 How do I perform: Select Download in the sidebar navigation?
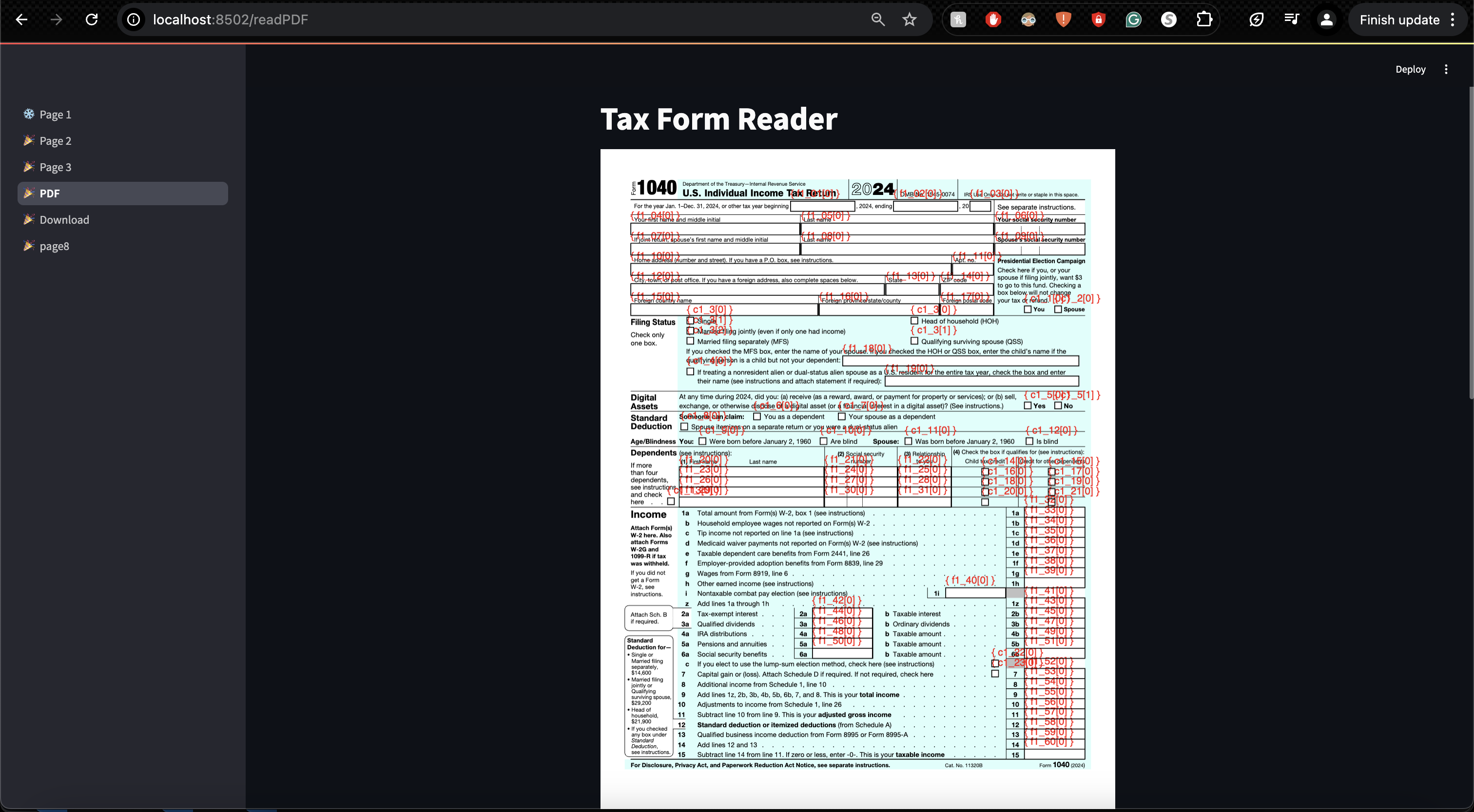[x=64, y=220]
